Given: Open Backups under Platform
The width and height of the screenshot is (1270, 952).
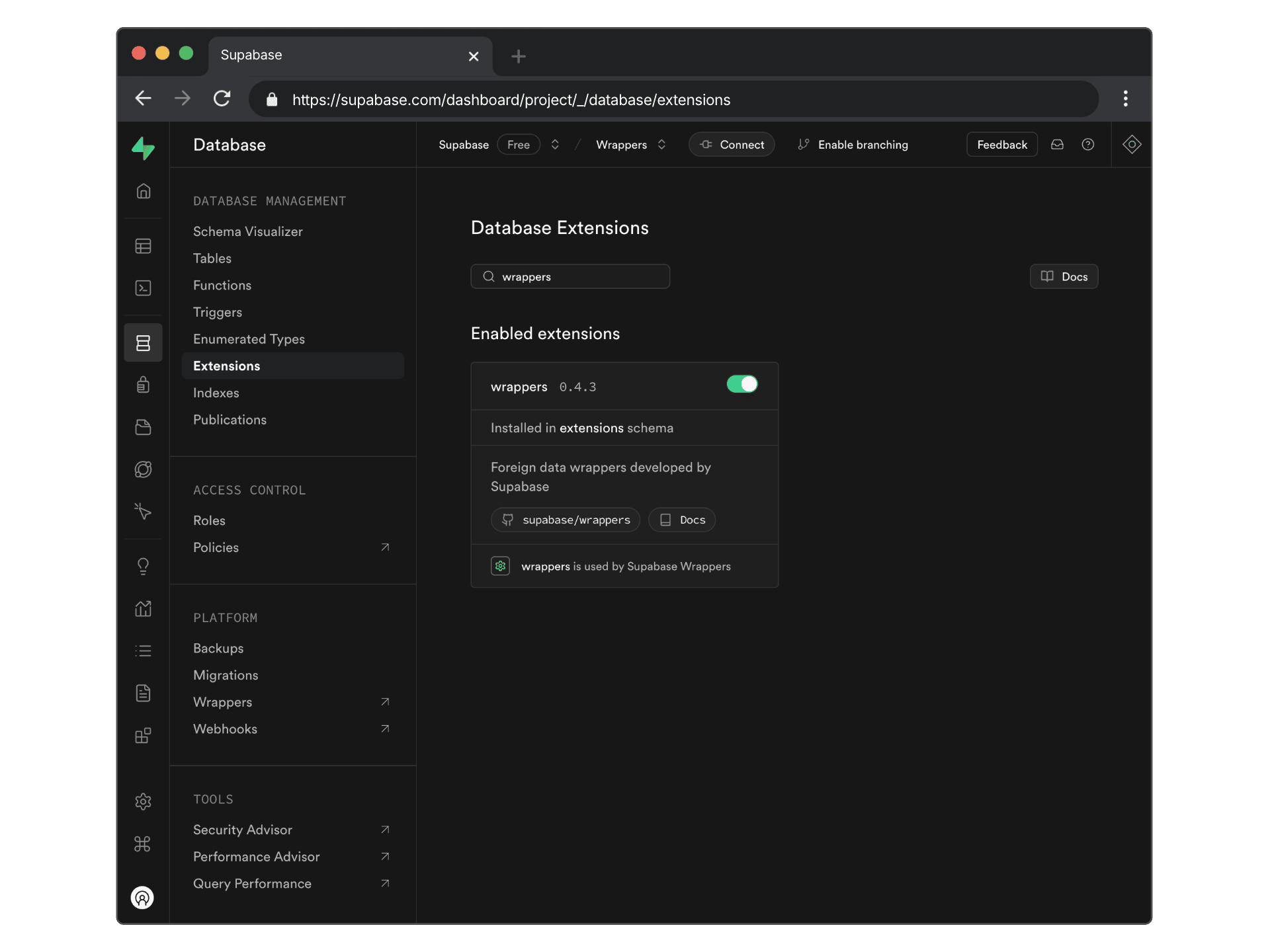Looking at the screenshot, I should click(x=218, y=648).
